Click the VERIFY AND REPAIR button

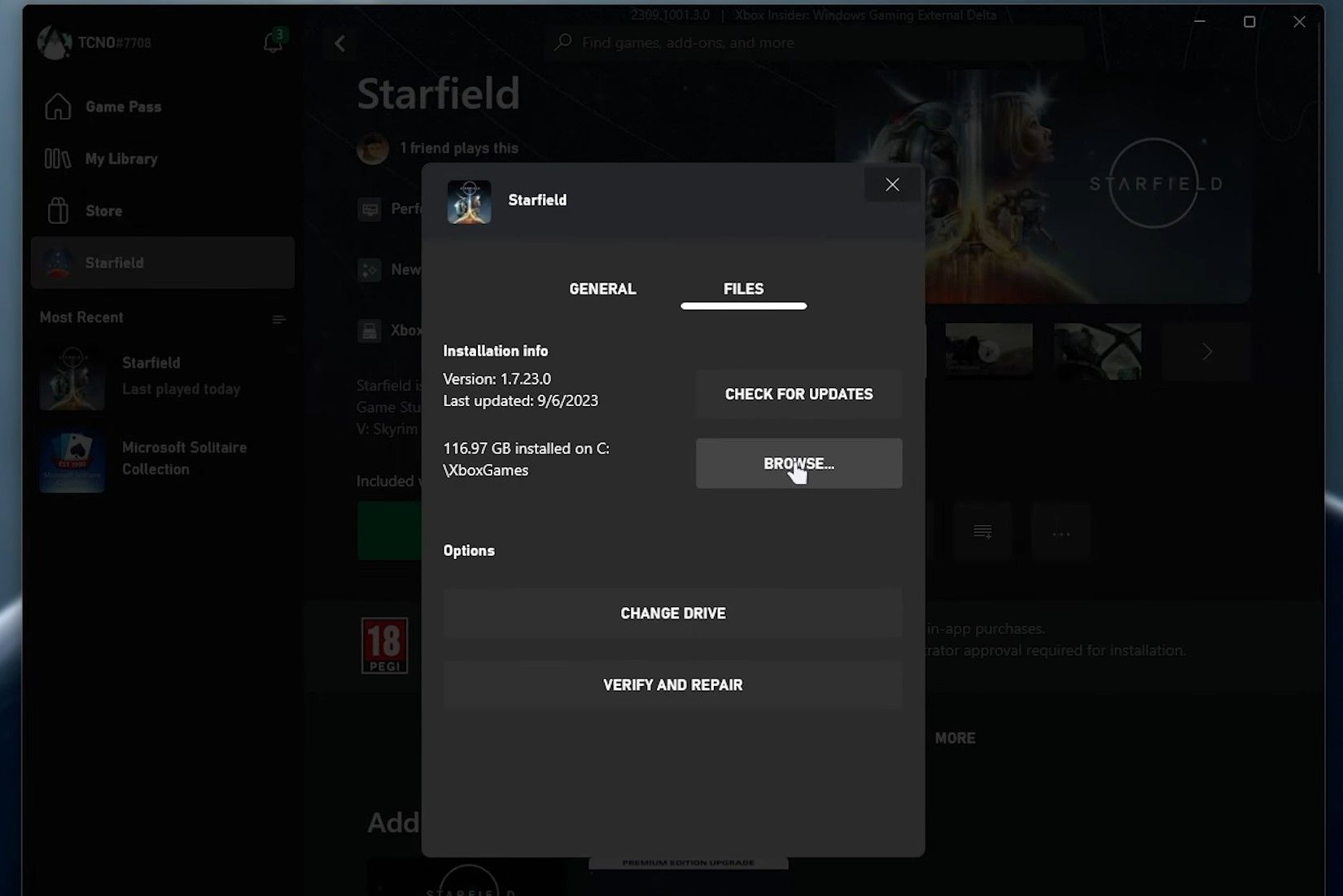[x=671, y=684]
